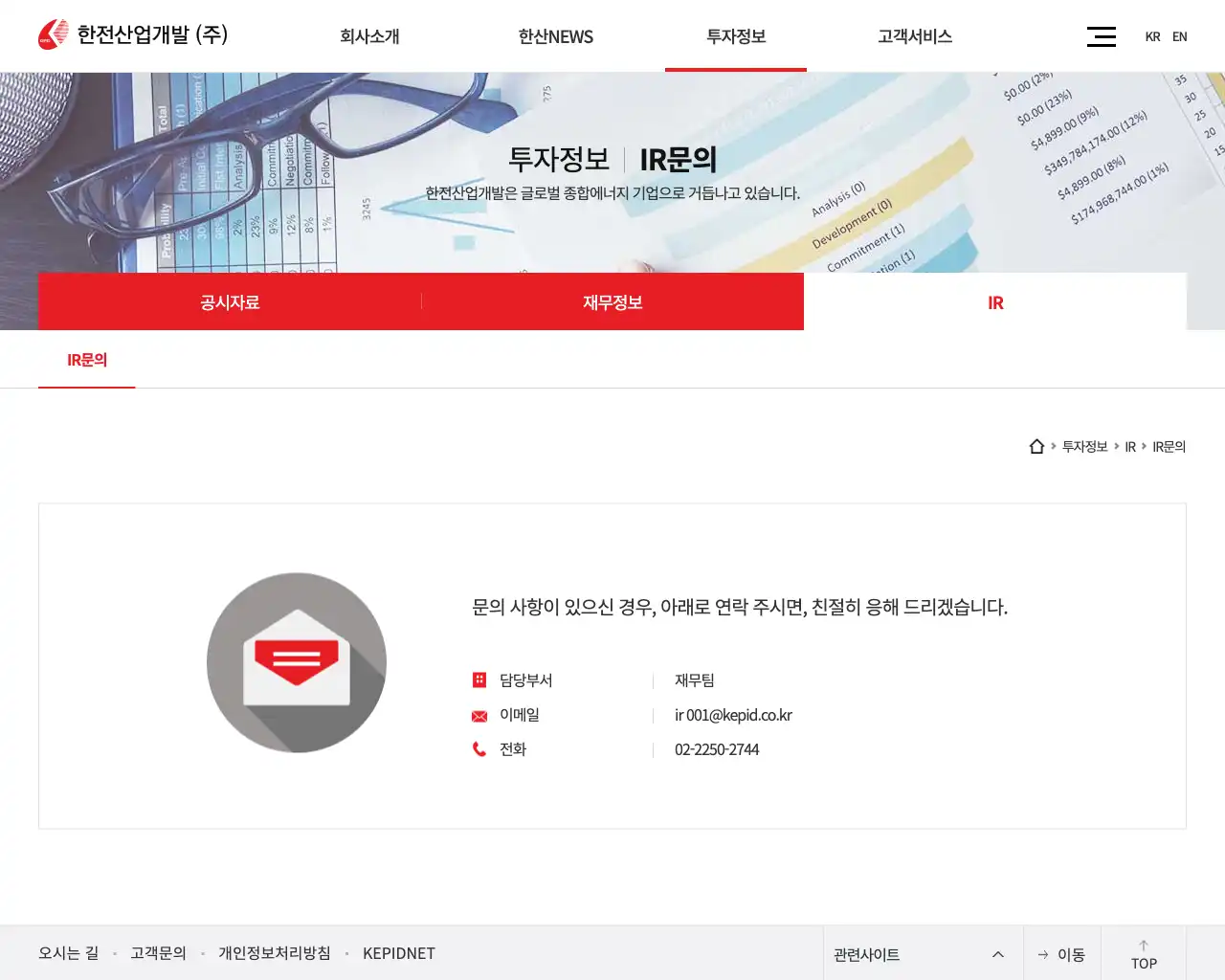Open the 투자정보 main menu
1225x980 pixels.
tap(735, 36)
